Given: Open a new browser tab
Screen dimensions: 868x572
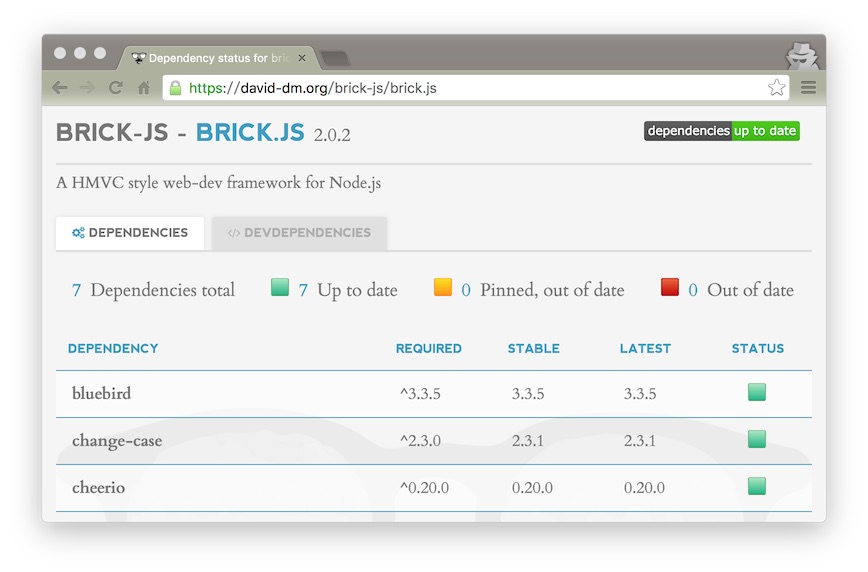Looking at the screenshot, I should [334, 58].
